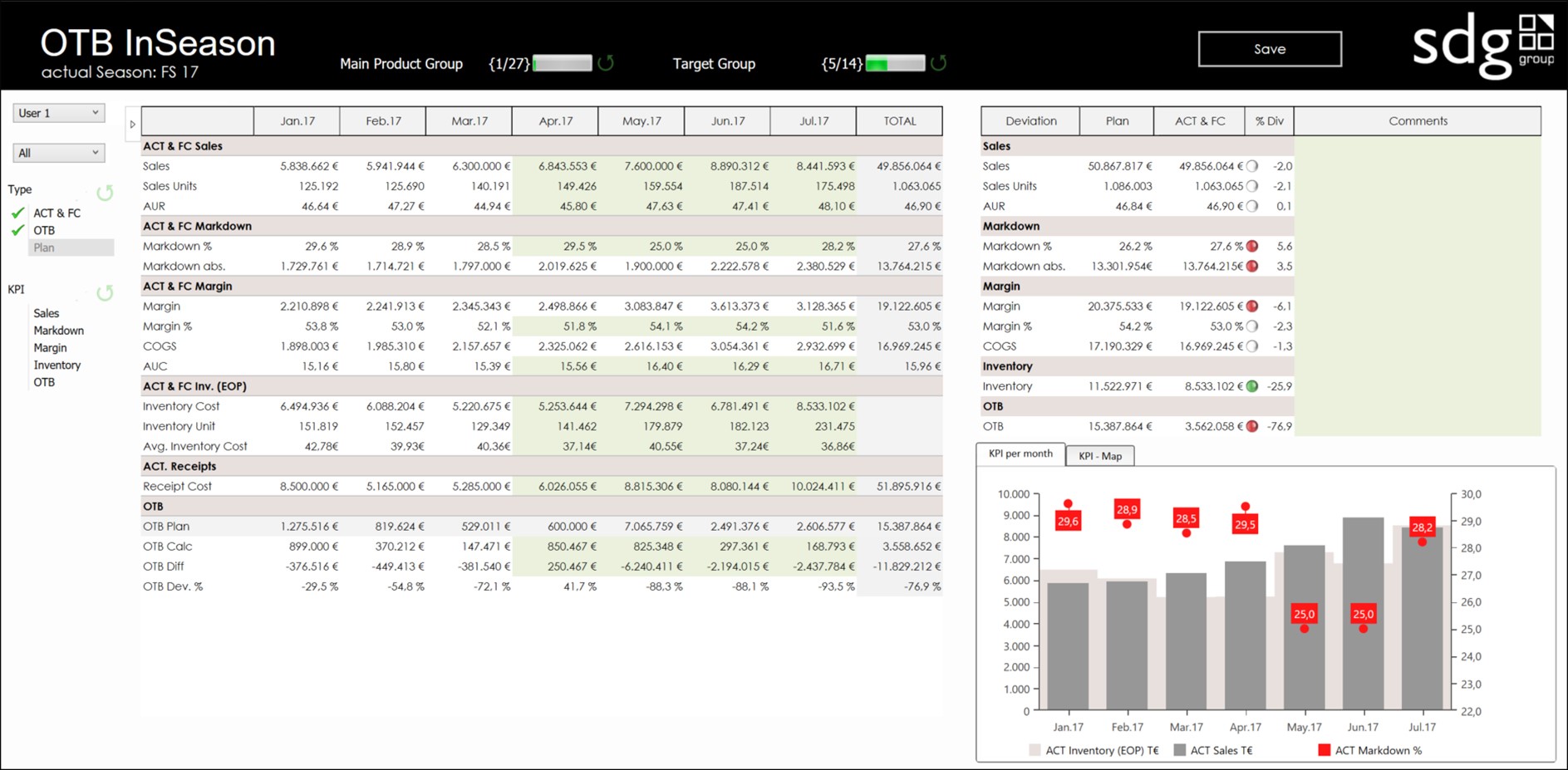Click ACT Markdown % legend entry
This screenshot has width=1568, height=770.
click(x=1370, y=750)
